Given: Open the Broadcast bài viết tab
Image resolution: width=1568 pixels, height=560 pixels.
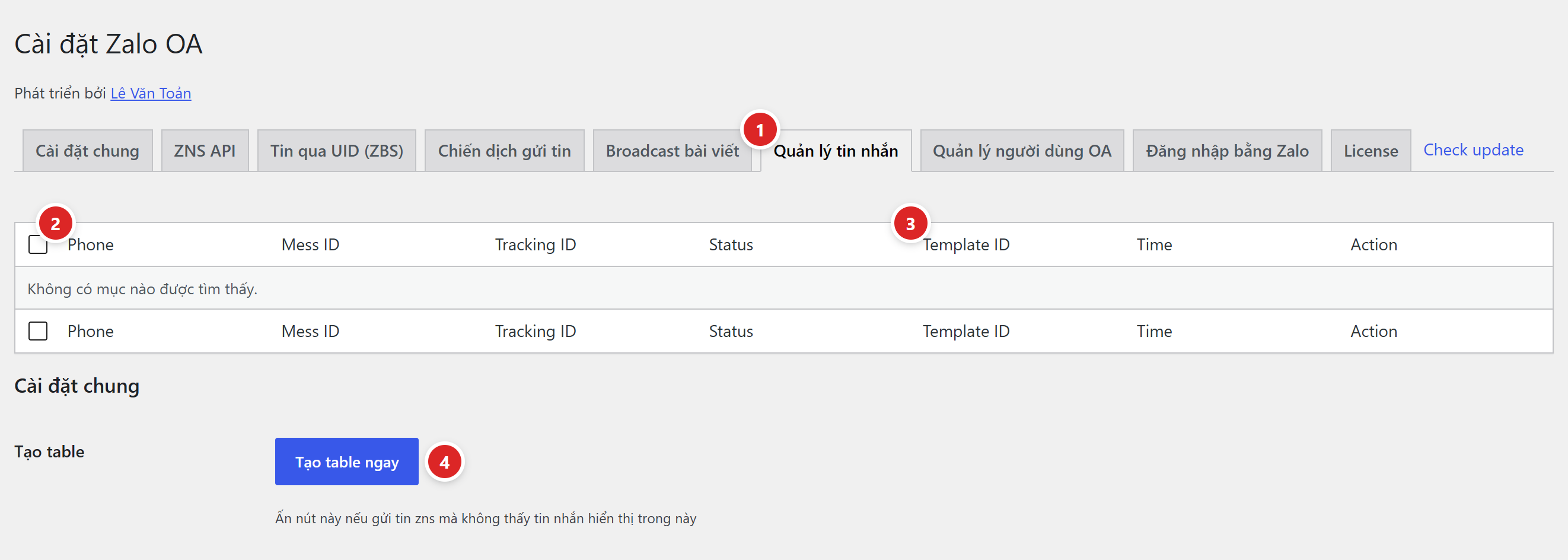Looking at the screenshot, I should pos(672,150).
